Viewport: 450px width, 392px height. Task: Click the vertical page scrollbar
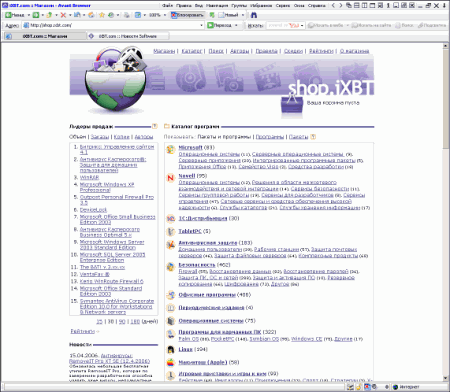point(446,212)
